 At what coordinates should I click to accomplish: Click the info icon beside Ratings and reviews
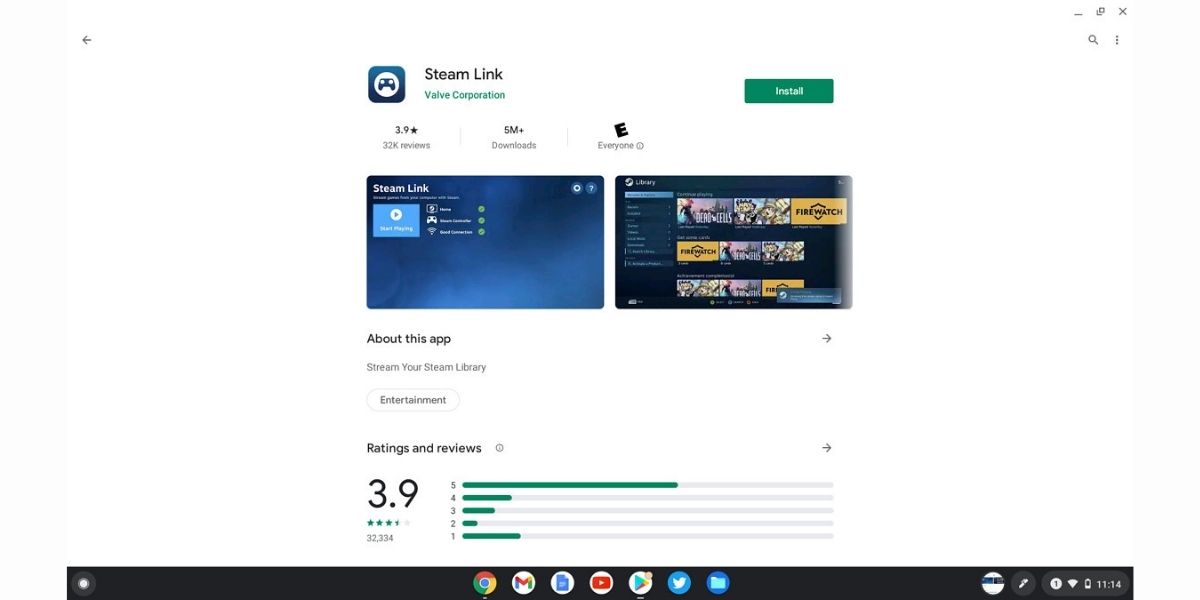pos(500,448)
